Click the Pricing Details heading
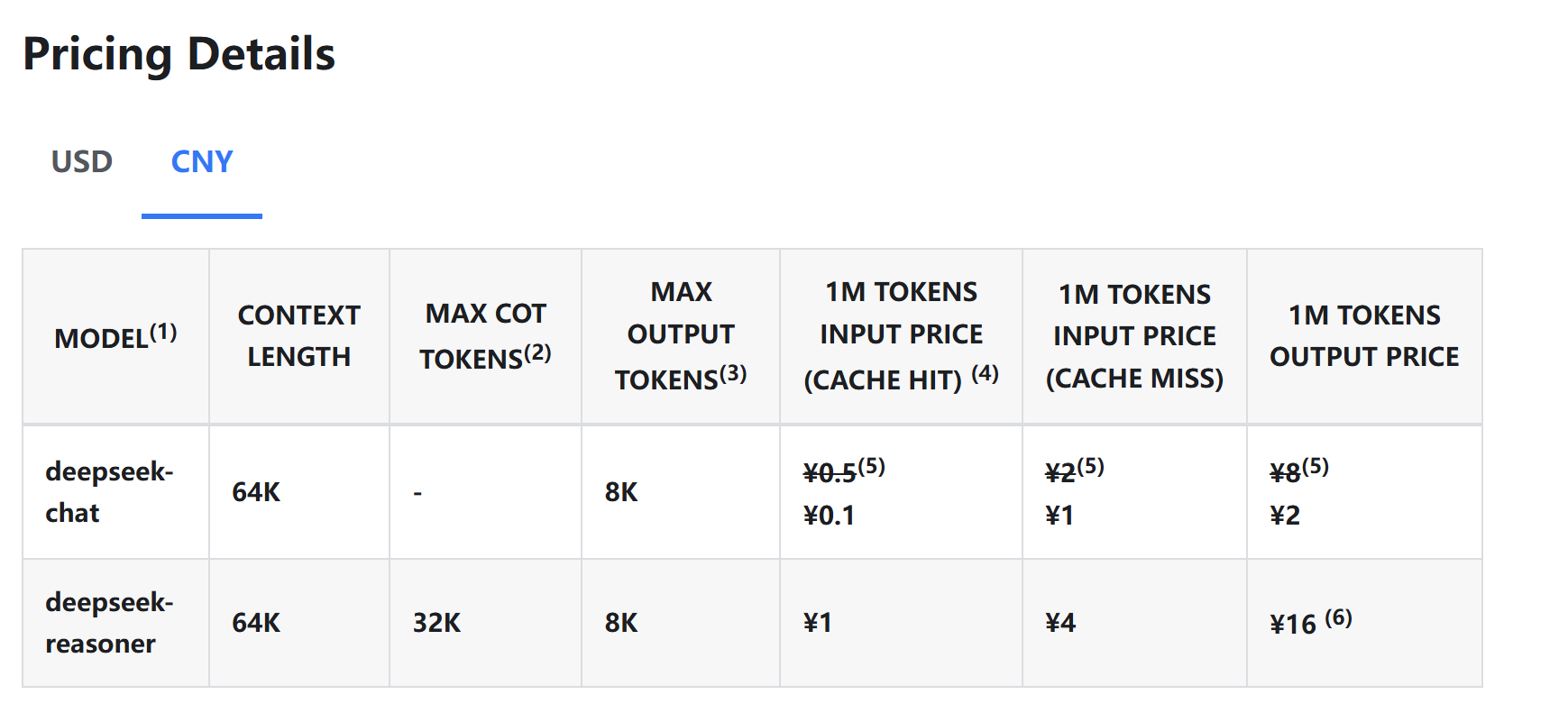The height and width of the screenshot is (713, 1568). tap(179, 54)
